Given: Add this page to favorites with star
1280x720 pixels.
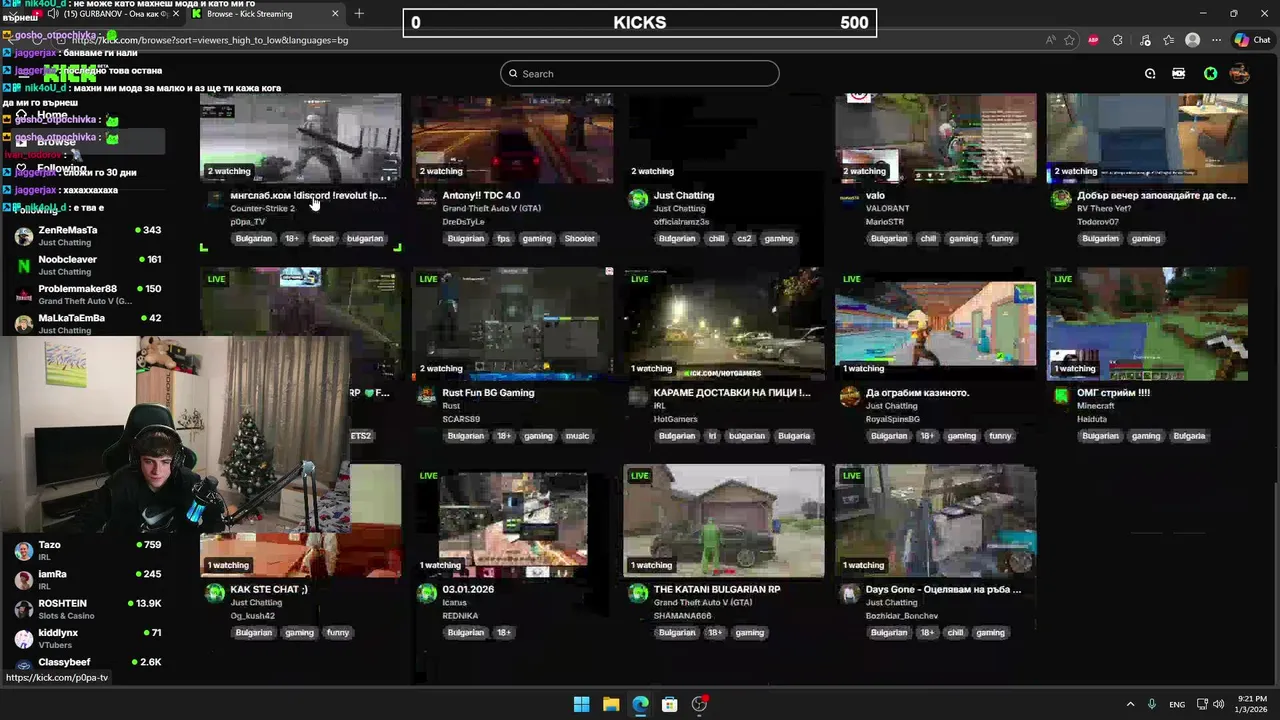Looking at the screenshot, I should [x=1069, y=40].
